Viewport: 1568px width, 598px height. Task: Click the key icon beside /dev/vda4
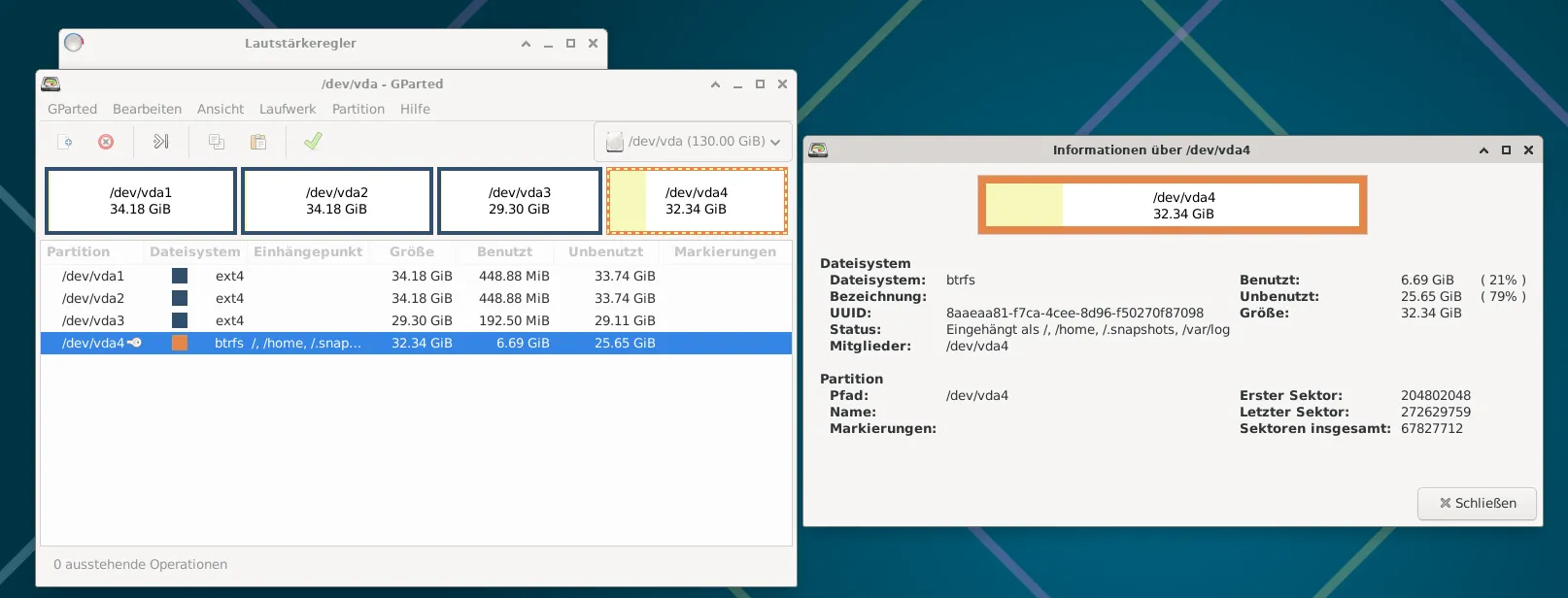tap(135, 343)
